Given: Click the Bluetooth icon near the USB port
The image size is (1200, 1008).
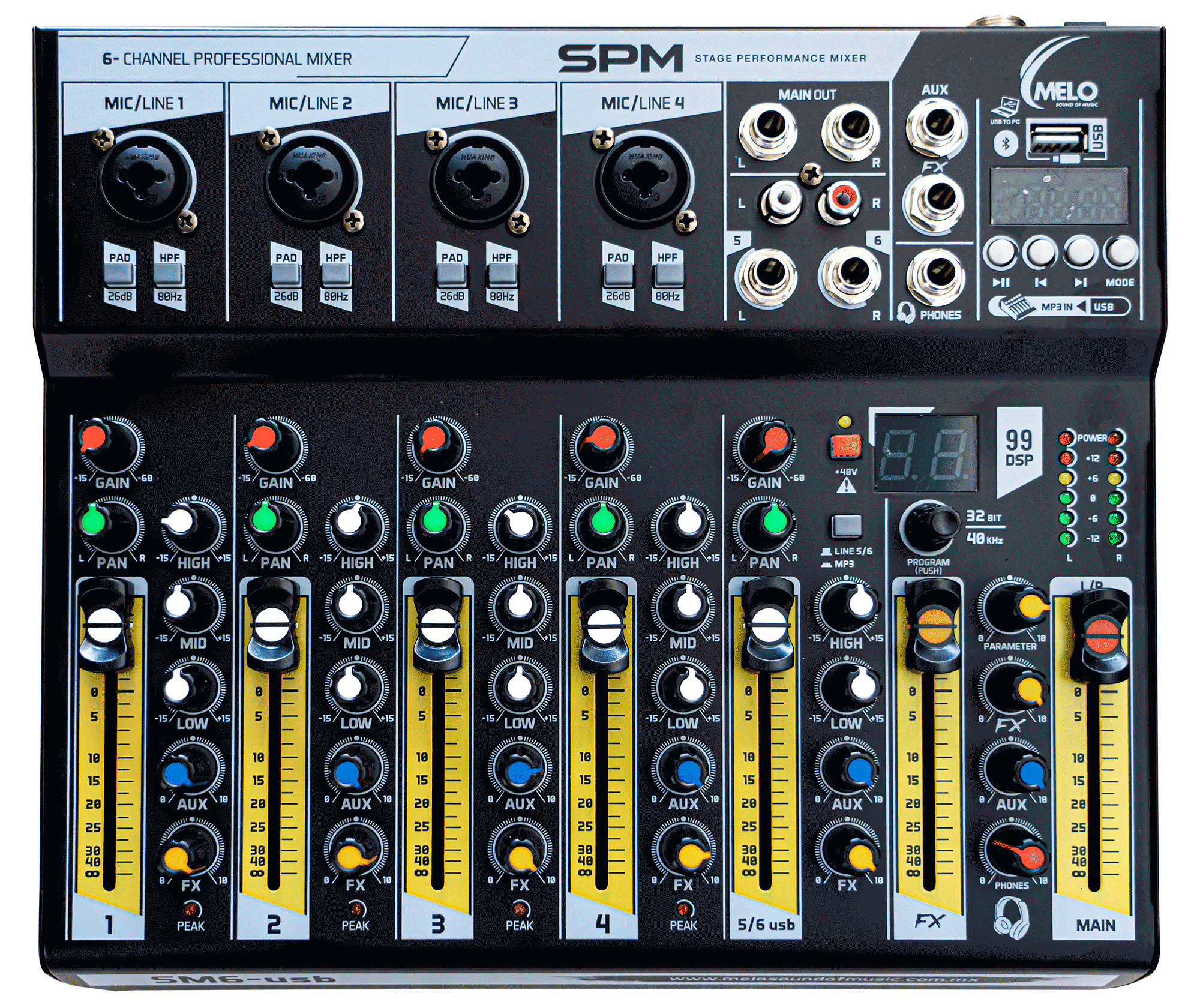Looking at the screenshot, I should pos(1006,144).
